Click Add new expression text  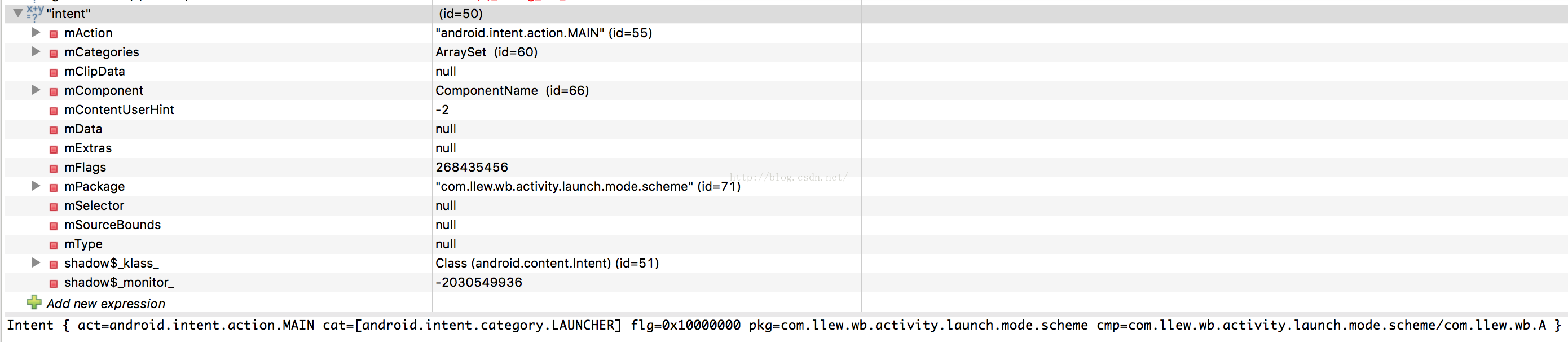[106, 304]
